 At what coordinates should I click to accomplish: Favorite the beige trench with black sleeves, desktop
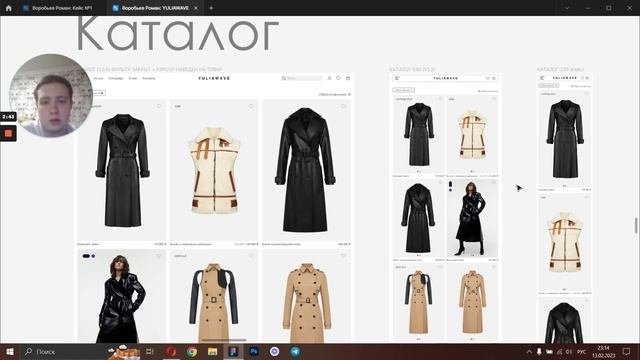click(251, 256)
